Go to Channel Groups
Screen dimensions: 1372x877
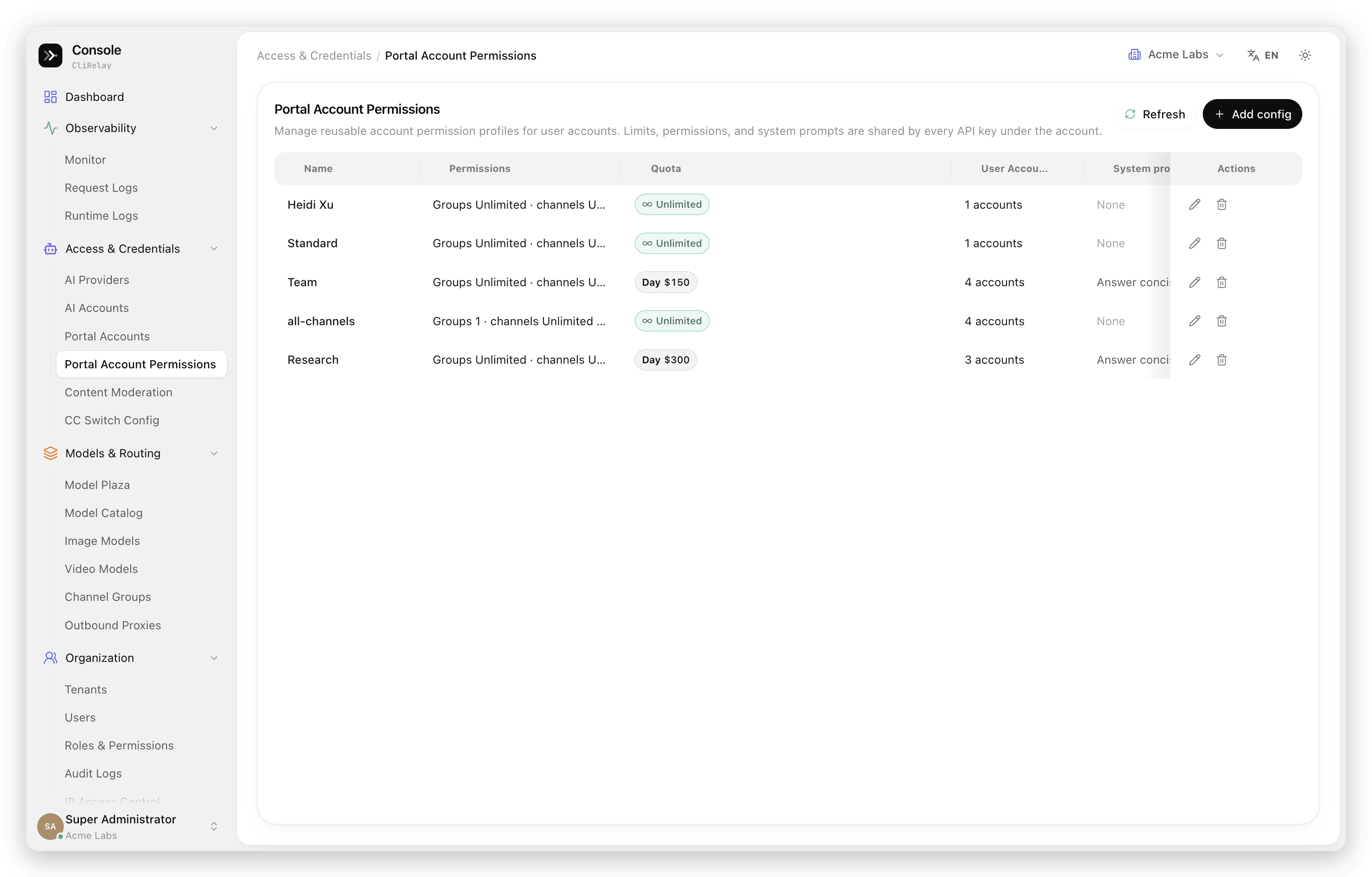pos(108,597)
